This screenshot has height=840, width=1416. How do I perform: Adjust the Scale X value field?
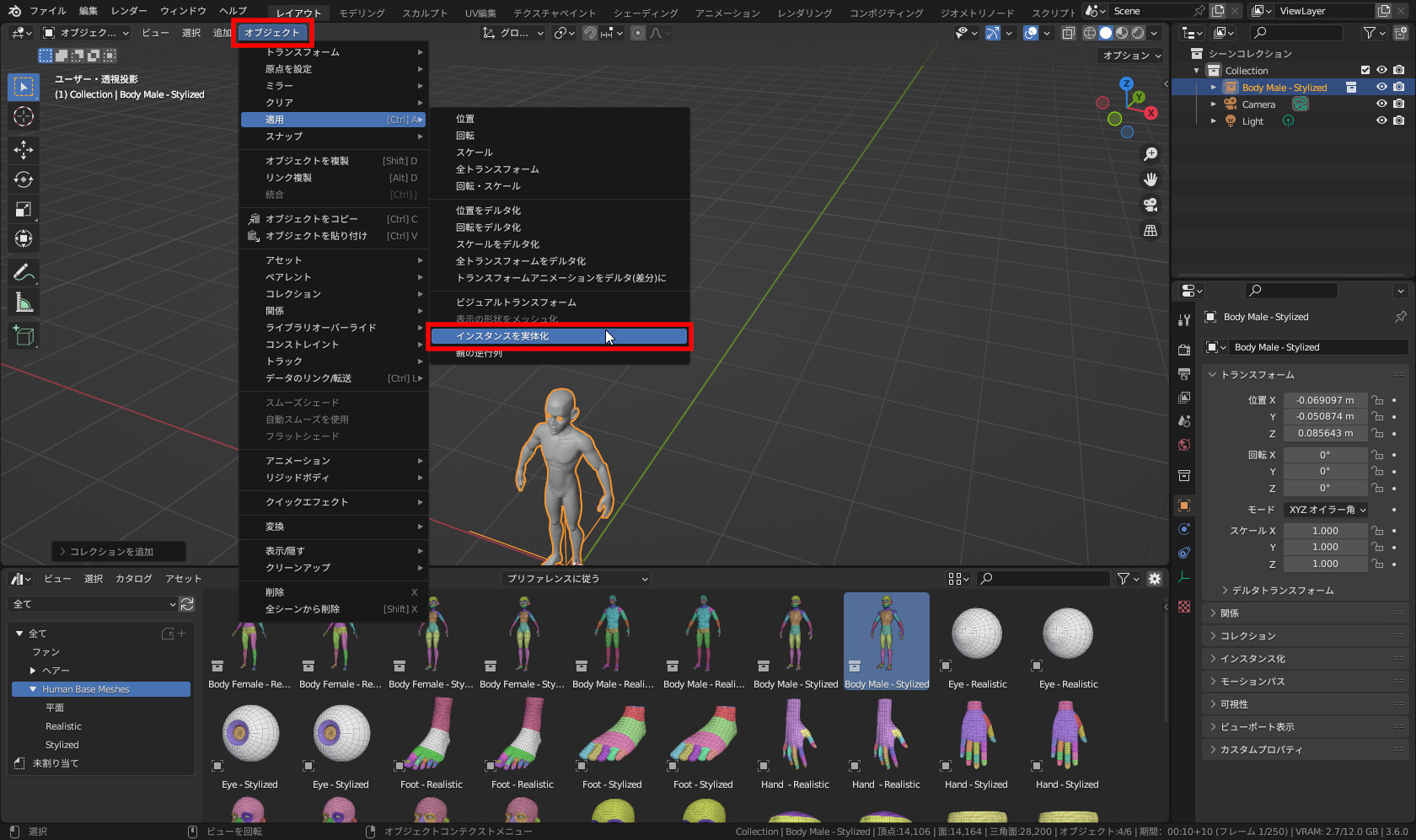pos(1325,531)
